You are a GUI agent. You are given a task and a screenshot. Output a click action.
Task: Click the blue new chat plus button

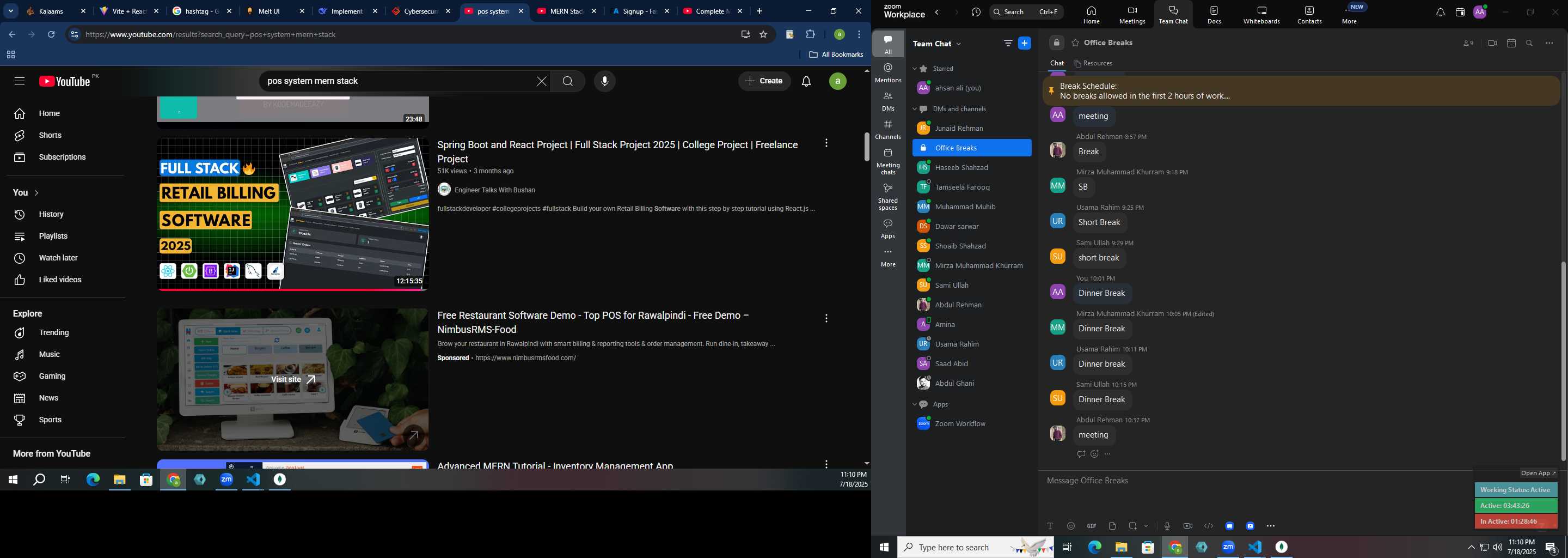tap(1025, 43)
